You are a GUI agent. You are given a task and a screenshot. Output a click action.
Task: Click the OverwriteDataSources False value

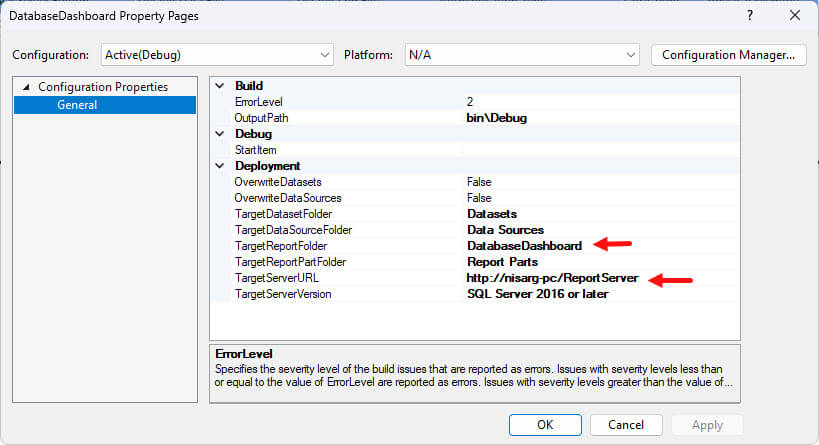pyautogui.click(x=479, y=198)
